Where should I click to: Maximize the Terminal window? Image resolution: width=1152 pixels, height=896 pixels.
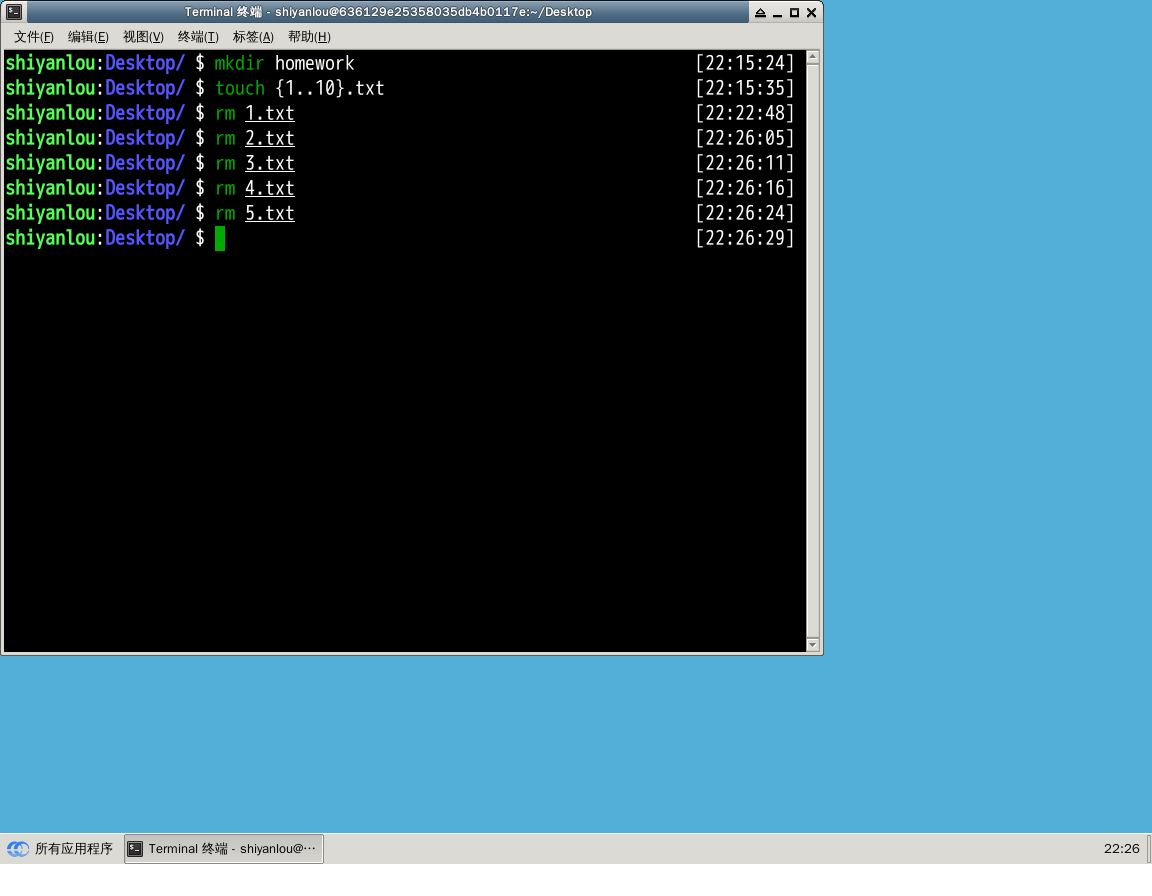794,12
